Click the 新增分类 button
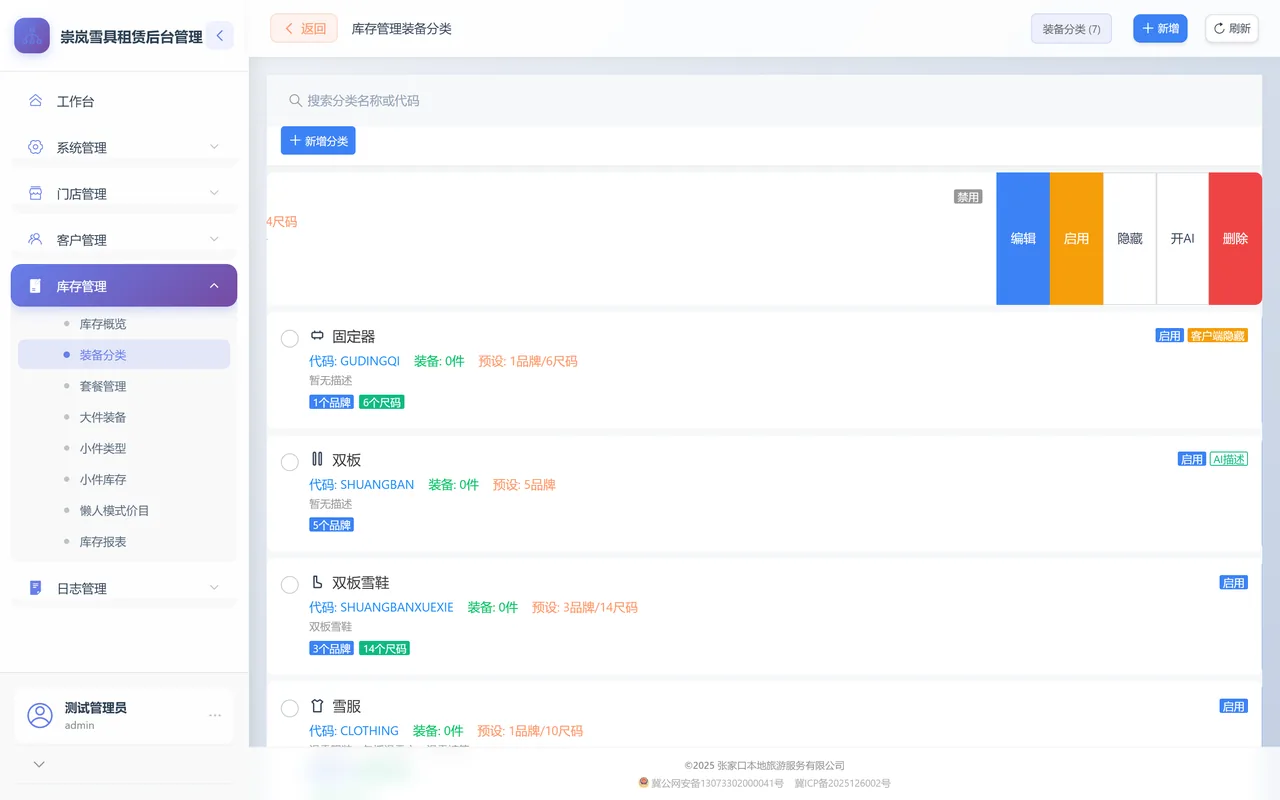This screenshot has width=1280, height=800. tap(318, 141)
